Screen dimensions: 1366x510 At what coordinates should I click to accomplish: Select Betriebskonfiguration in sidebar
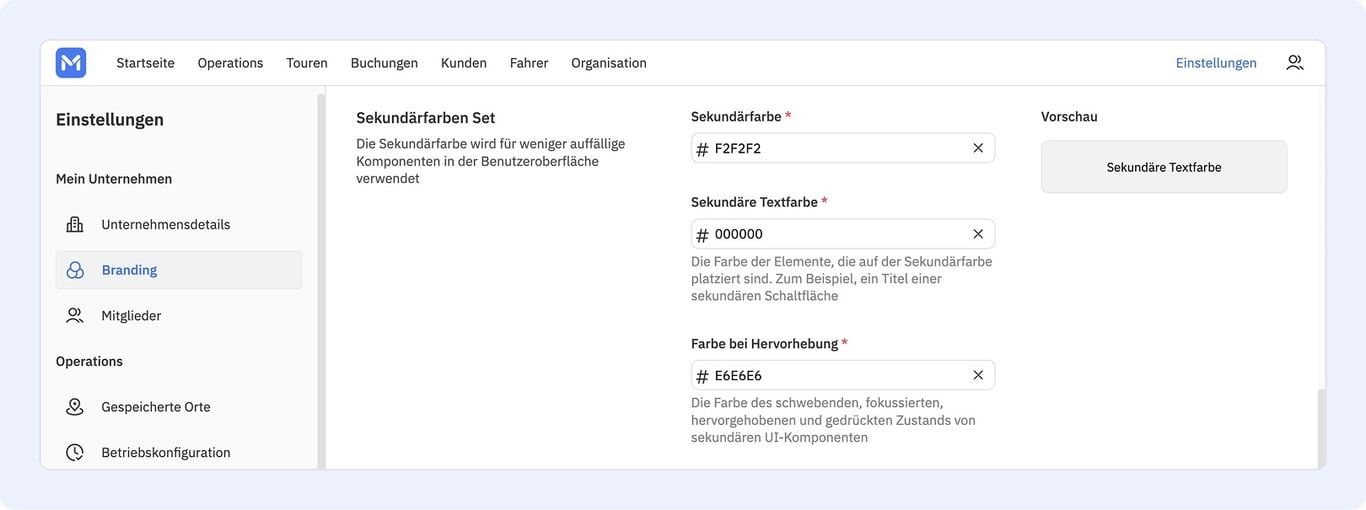tap(179, 452)
